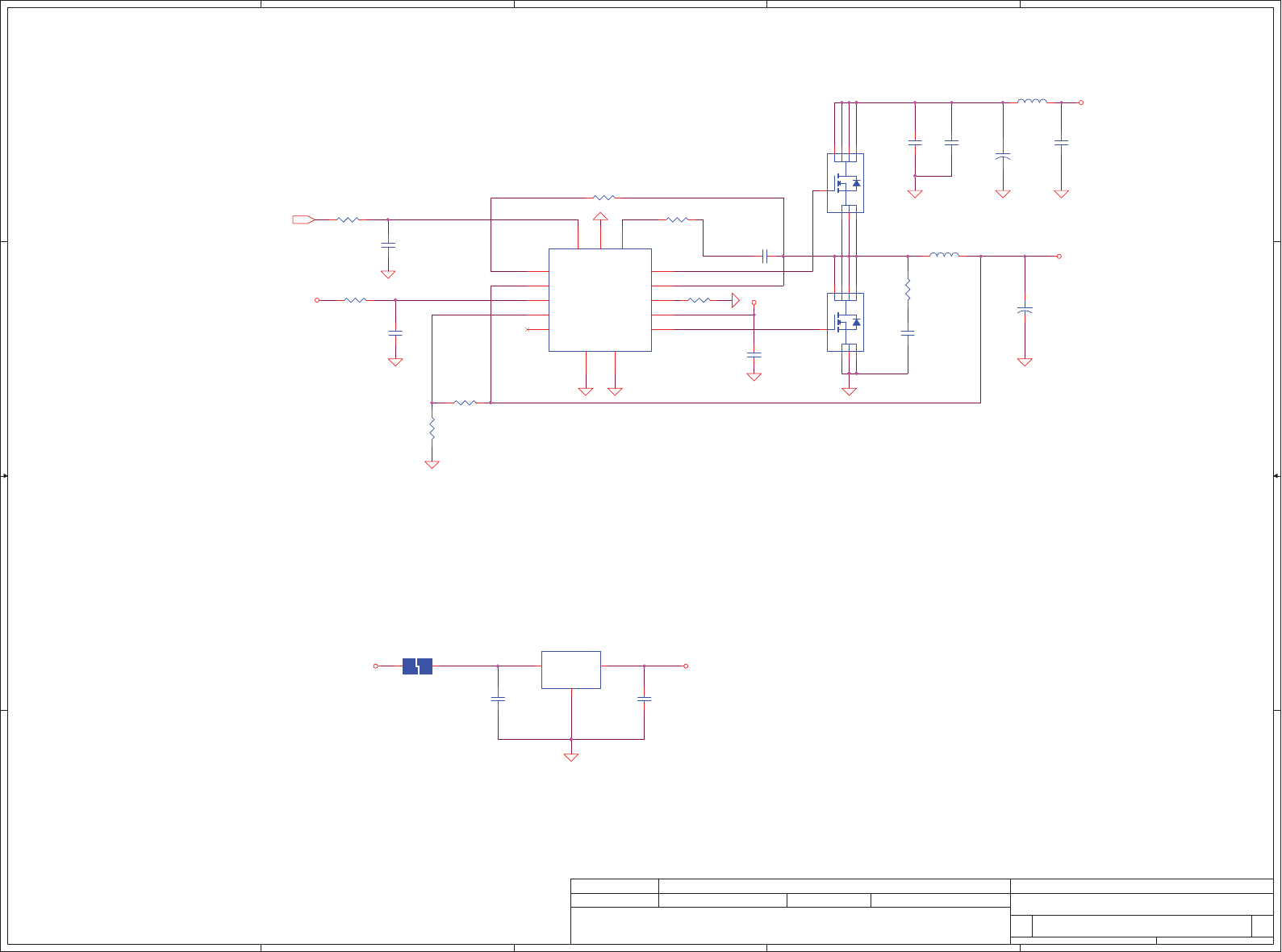Click the solid blue two-pad jumper symbol
Viewport: 1282px width, 952px height.
(x=417, y=666)
